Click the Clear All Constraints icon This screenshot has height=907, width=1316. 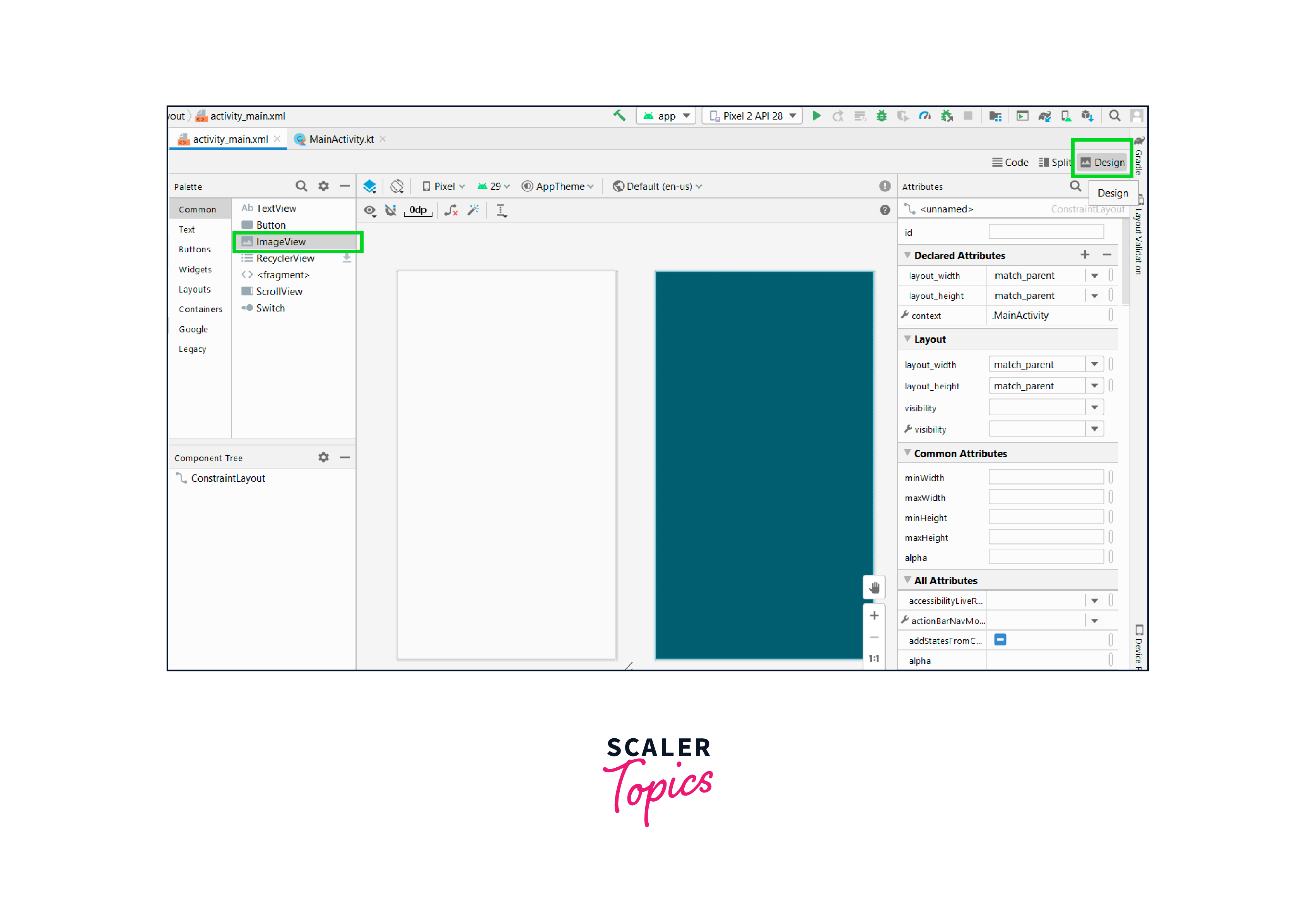[x=451, y=210]
